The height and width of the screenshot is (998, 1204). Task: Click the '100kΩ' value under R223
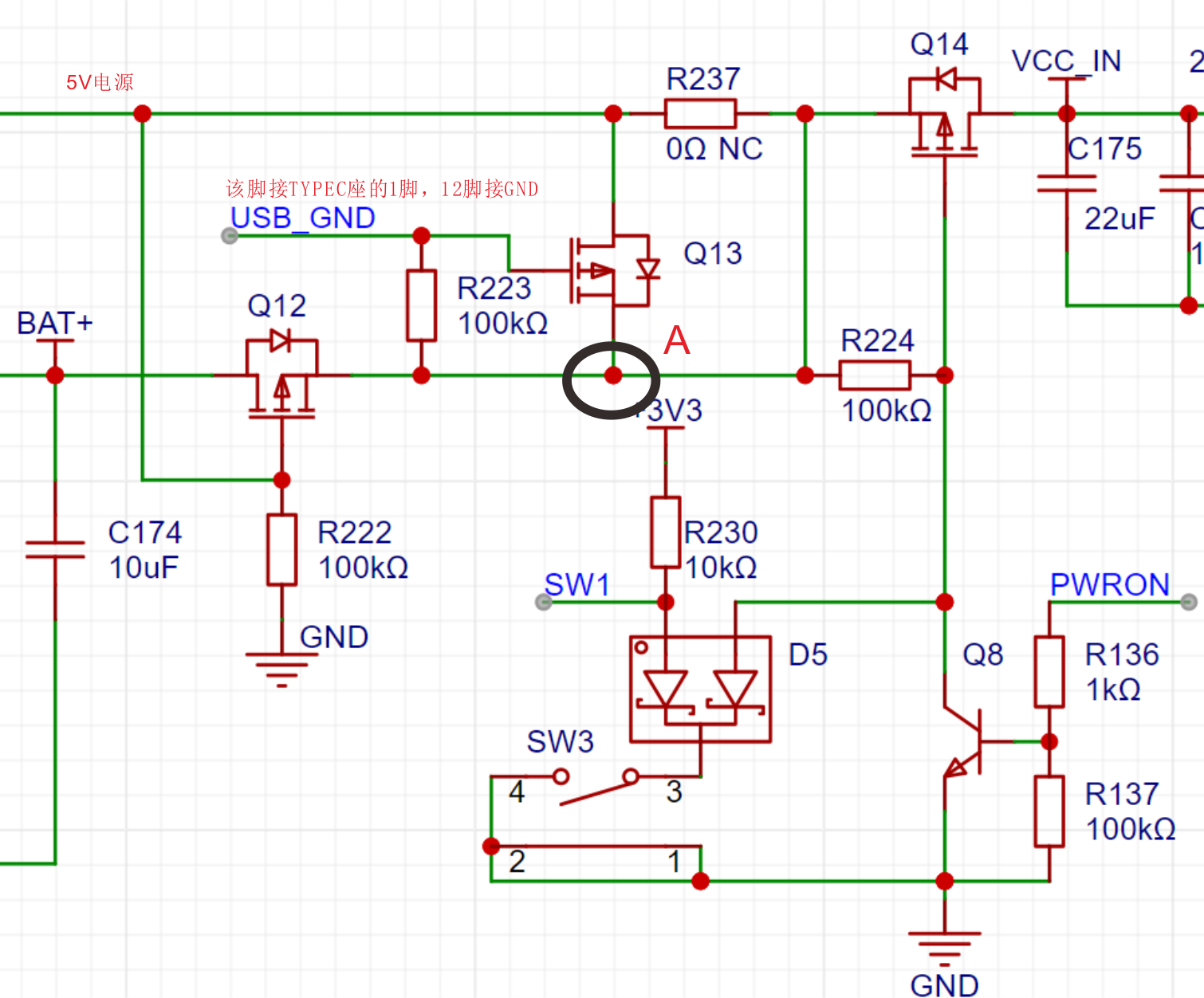[x=503, y=323]
